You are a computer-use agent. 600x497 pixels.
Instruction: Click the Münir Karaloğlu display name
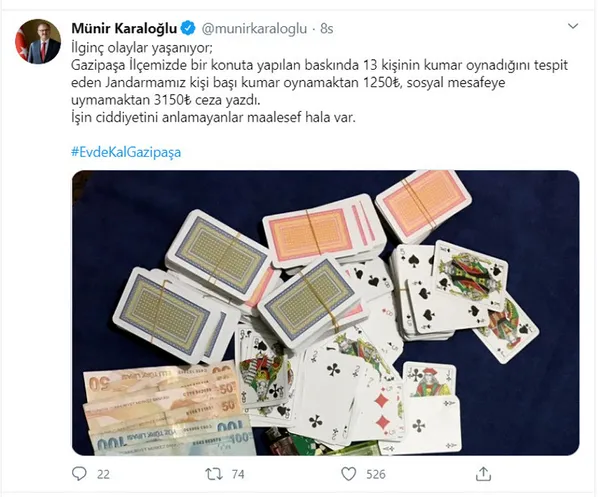124,28
